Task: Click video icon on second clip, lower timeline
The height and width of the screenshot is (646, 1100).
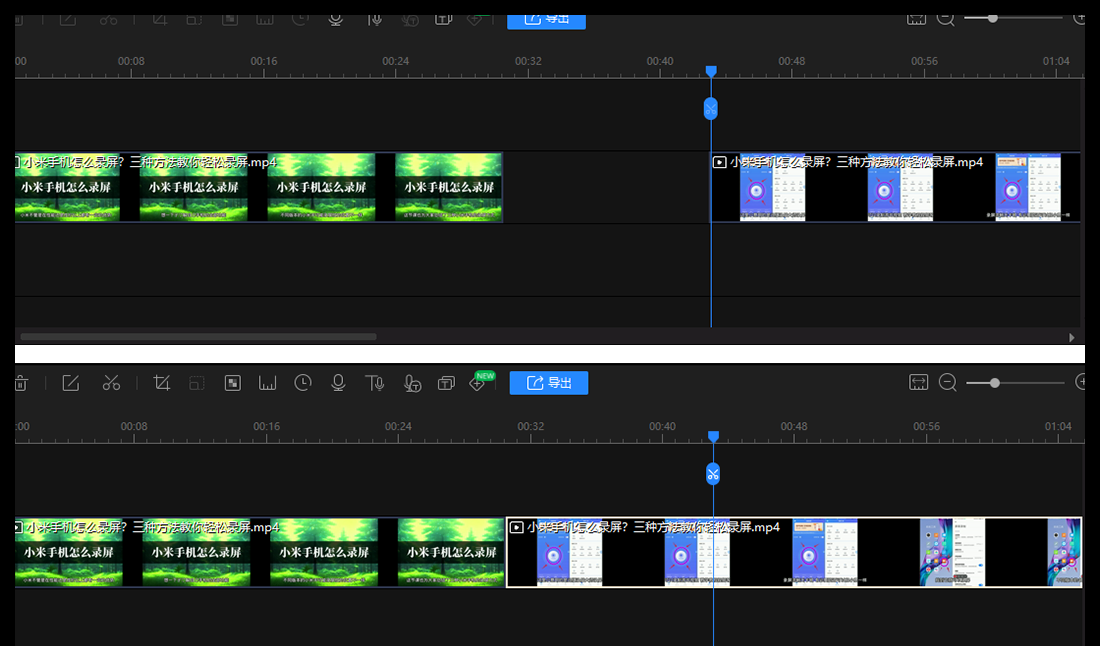Action: (x=516, y=527)
